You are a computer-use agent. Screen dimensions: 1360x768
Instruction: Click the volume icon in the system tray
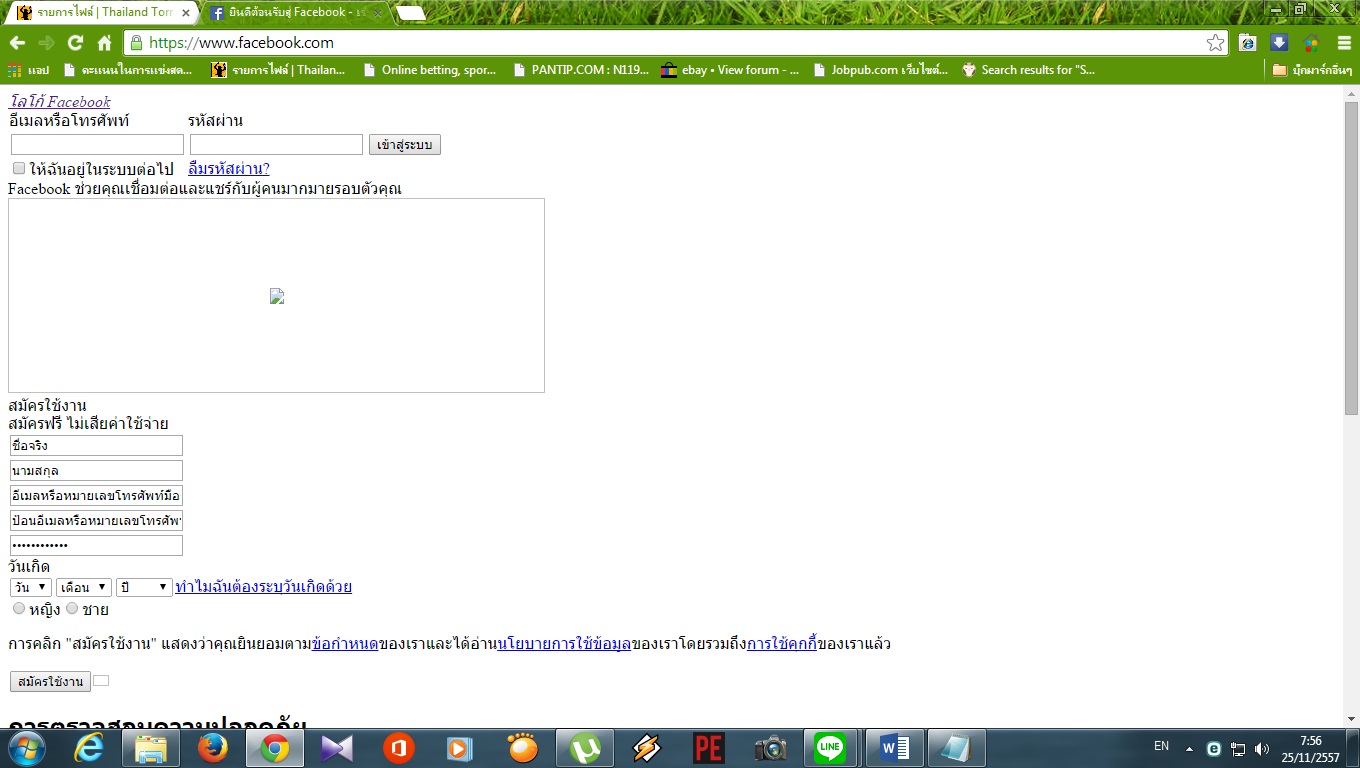[1262, 748]
